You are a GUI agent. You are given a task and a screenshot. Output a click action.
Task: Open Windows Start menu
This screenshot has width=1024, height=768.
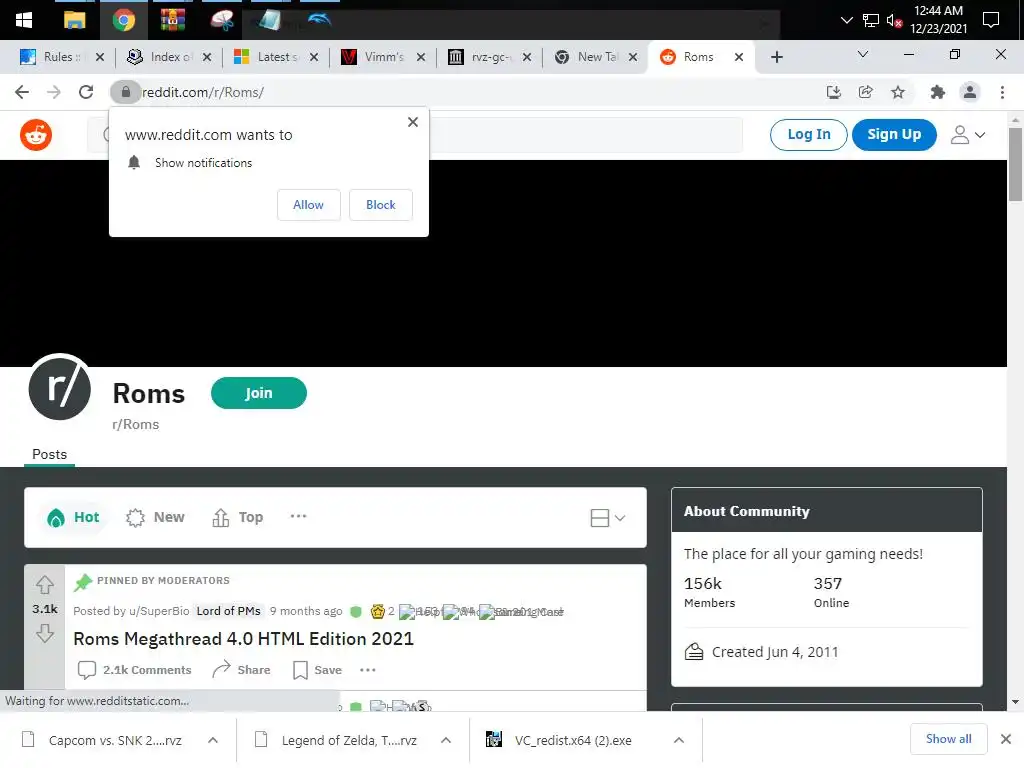(24, 20)
